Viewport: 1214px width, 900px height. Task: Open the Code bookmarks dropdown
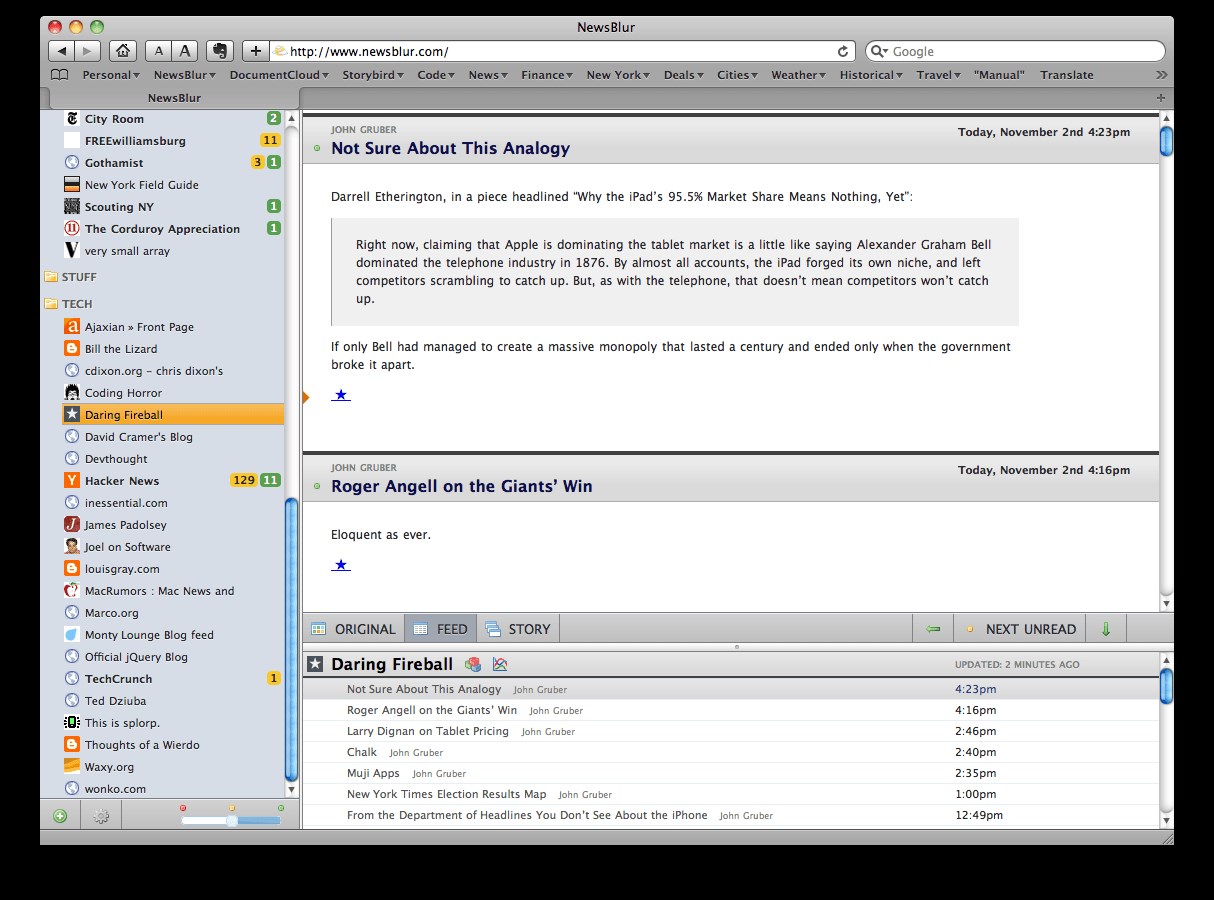pos(437,75)
